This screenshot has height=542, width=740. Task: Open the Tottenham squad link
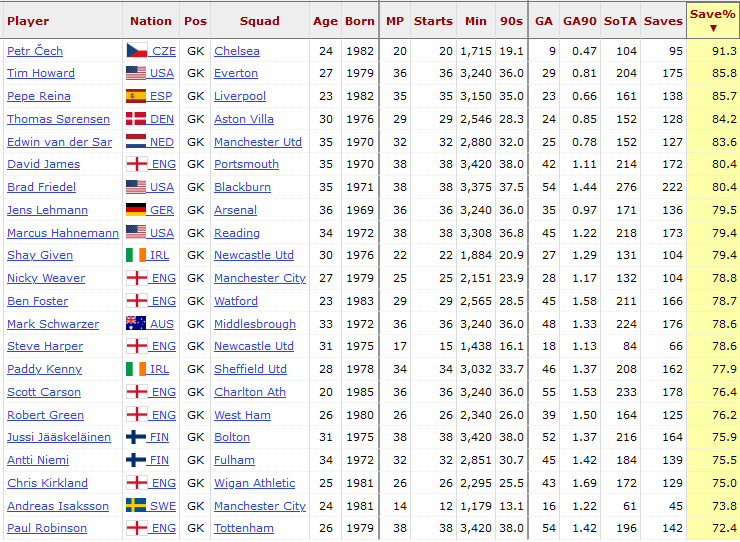pos(244,528)
